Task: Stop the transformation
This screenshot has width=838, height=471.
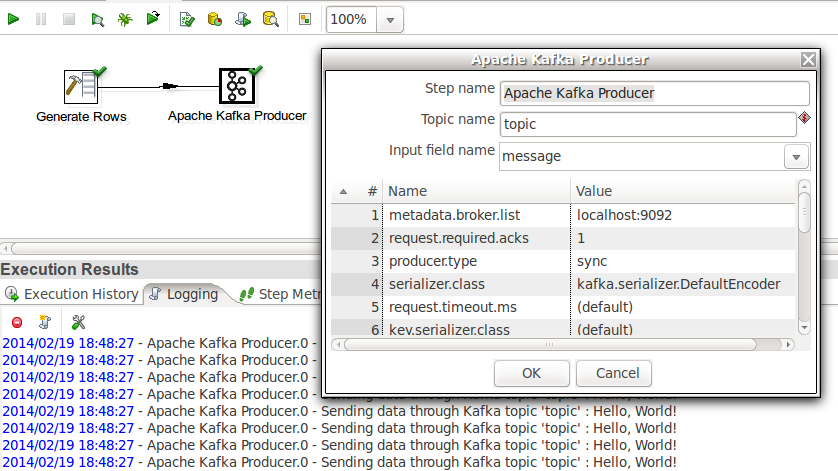Action: click(69, 20)
